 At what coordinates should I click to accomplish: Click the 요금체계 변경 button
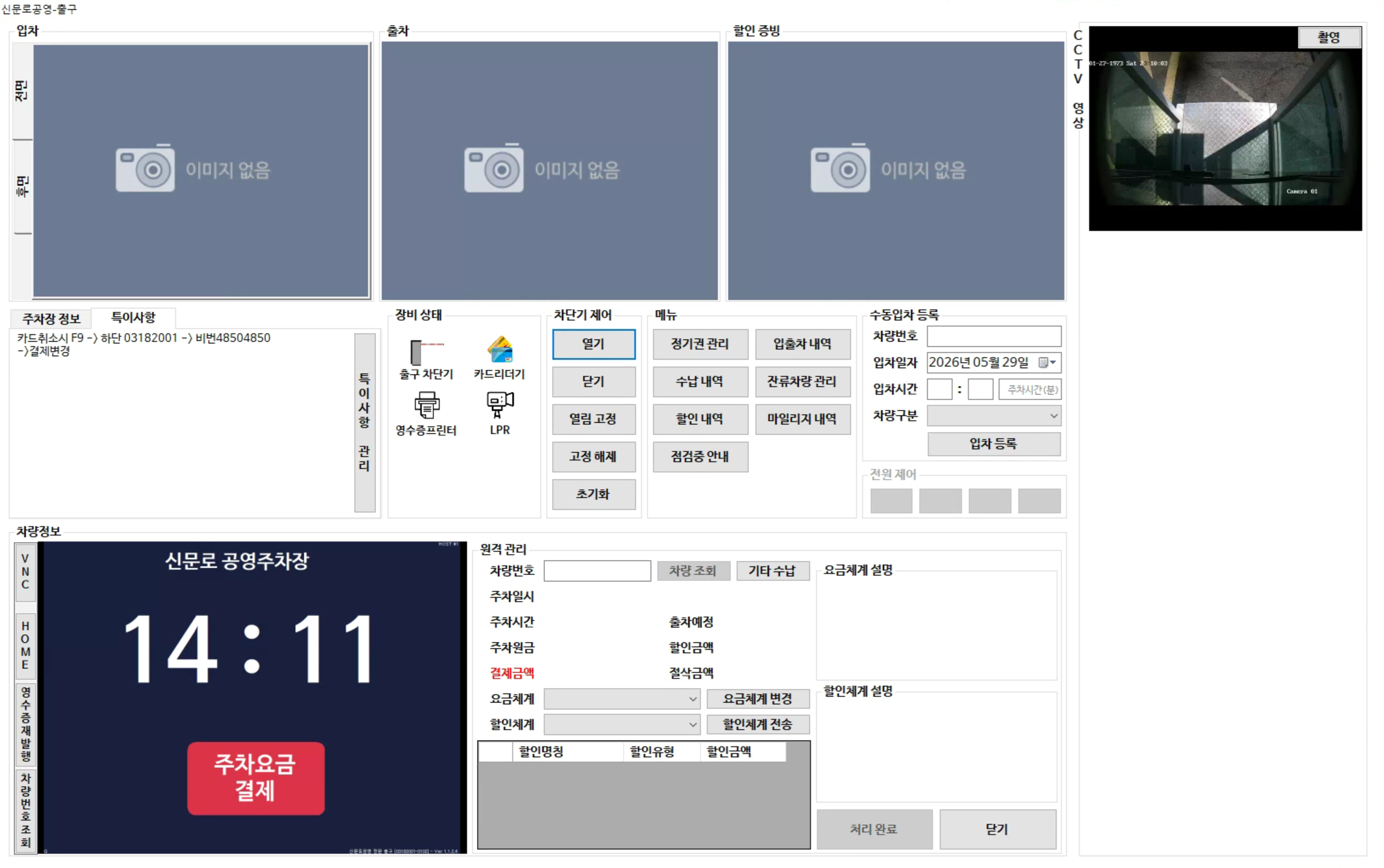[758, 698]
